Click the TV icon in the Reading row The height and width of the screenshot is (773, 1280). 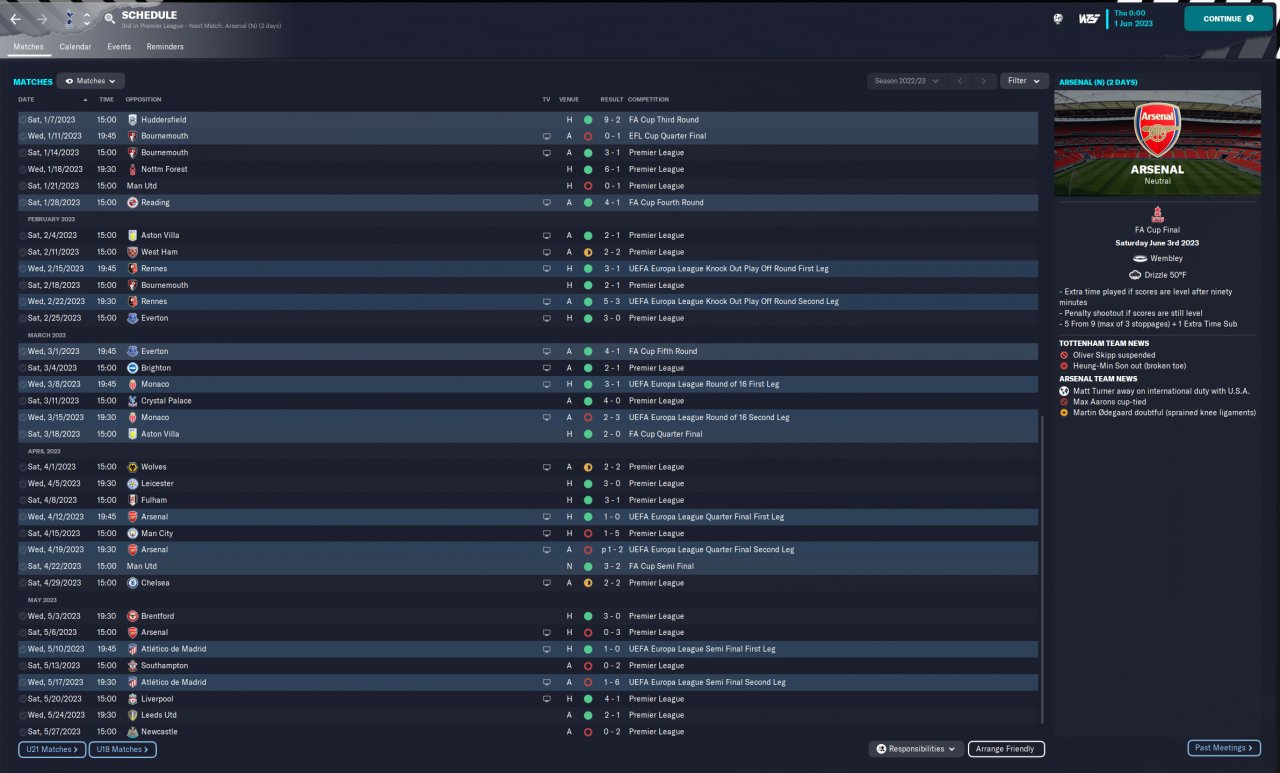click(547, 202)
